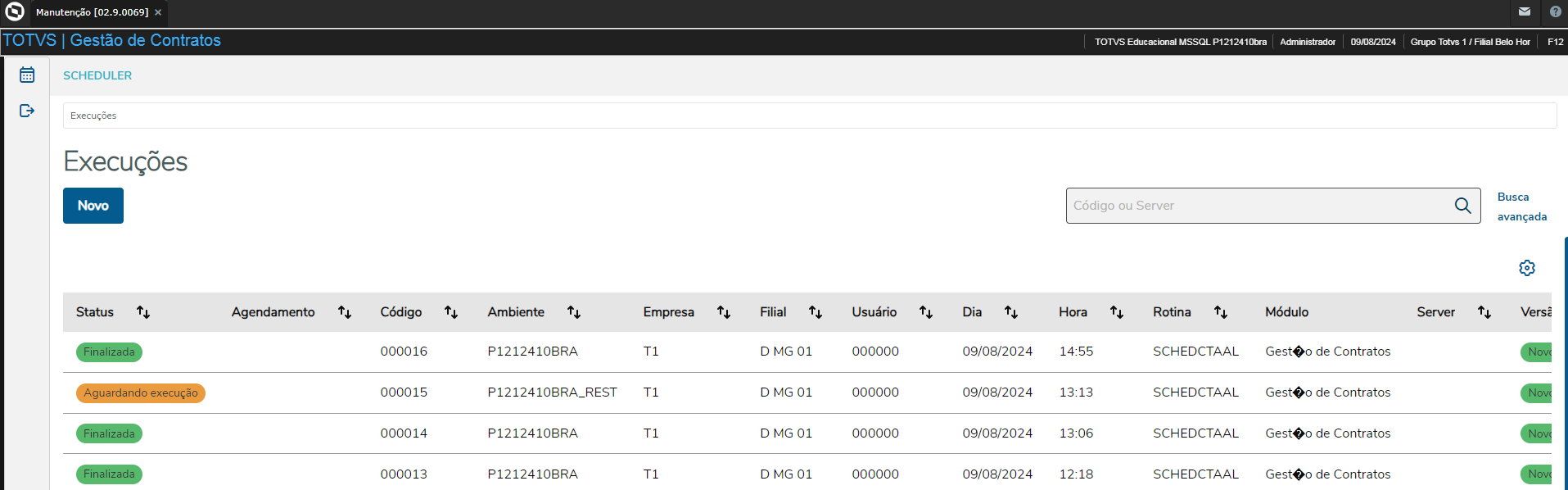This screenshot has height=490, width=1568.
Task: Open the table settings gear icon
Action: click(x=1527, y=268)
